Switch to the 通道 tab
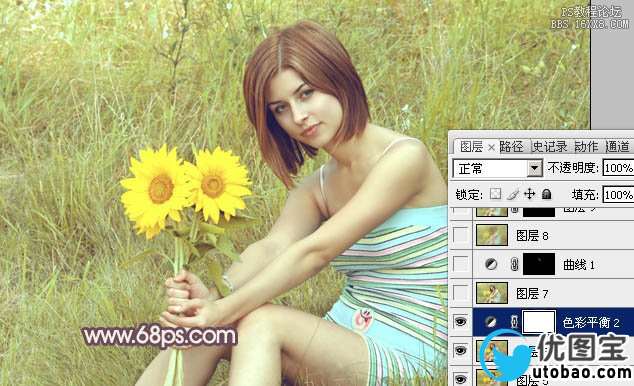This screenshot has width=634, height=386. 617,147
